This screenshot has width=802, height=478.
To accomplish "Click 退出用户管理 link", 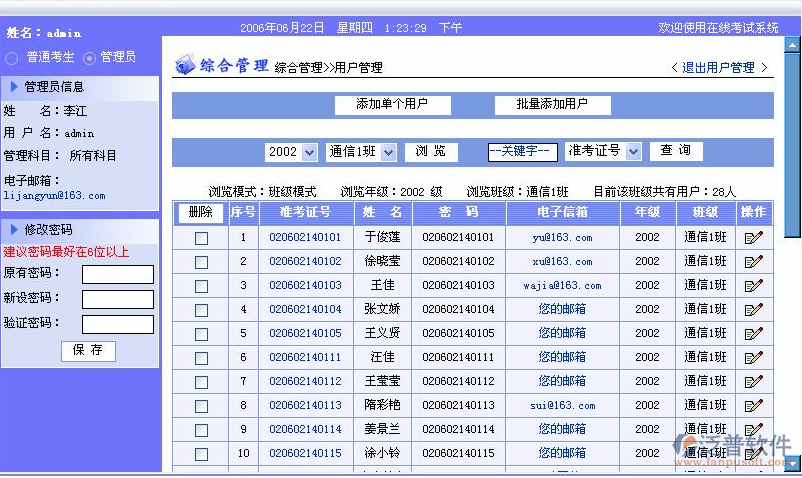I will coord(718,68).
